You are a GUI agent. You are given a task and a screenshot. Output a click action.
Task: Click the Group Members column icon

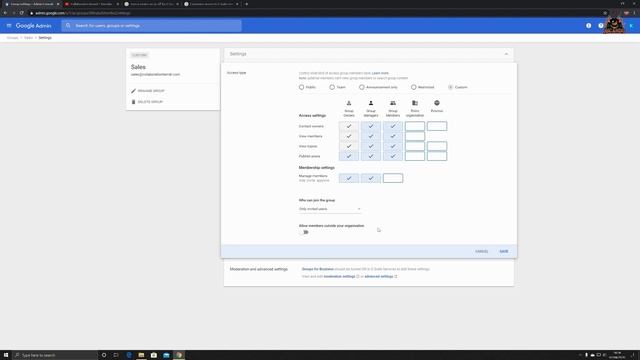(x=393, y=103)
